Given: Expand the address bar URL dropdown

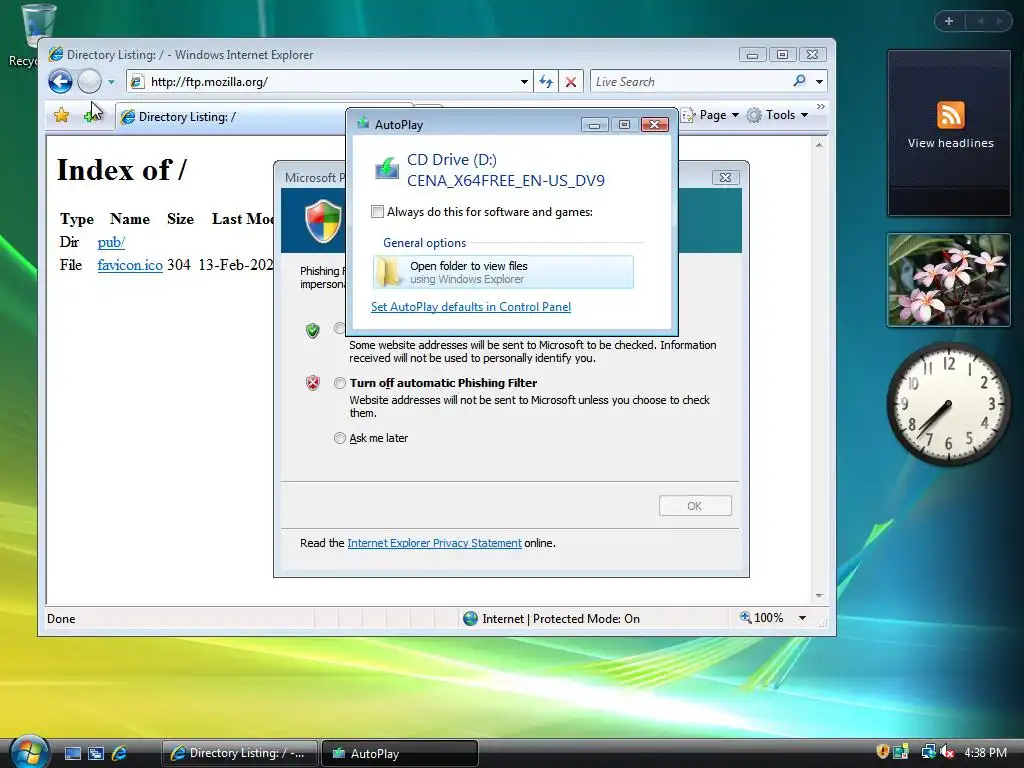Looking at the screenshot, I should pyautogui.click(x=524, y=82).
